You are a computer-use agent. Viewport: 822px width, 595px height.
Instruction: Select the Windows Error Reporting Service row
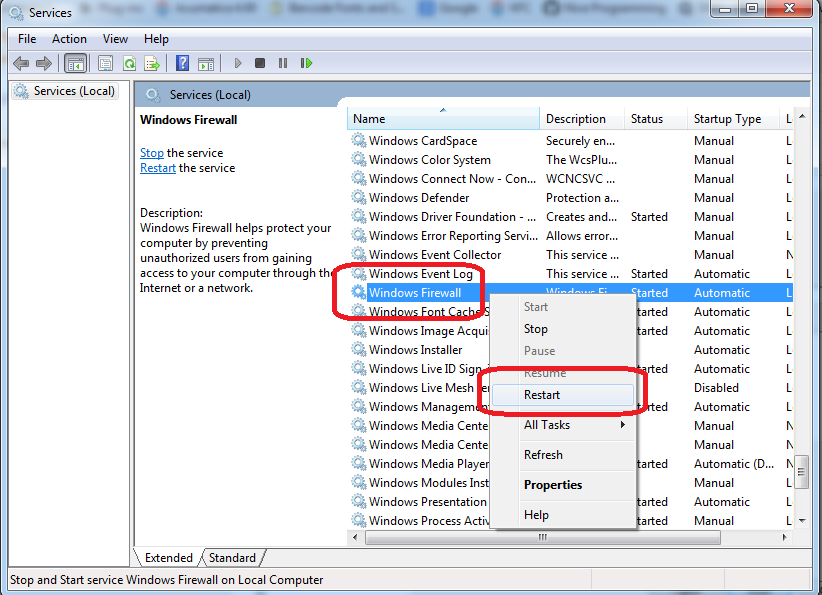[571, 235]
